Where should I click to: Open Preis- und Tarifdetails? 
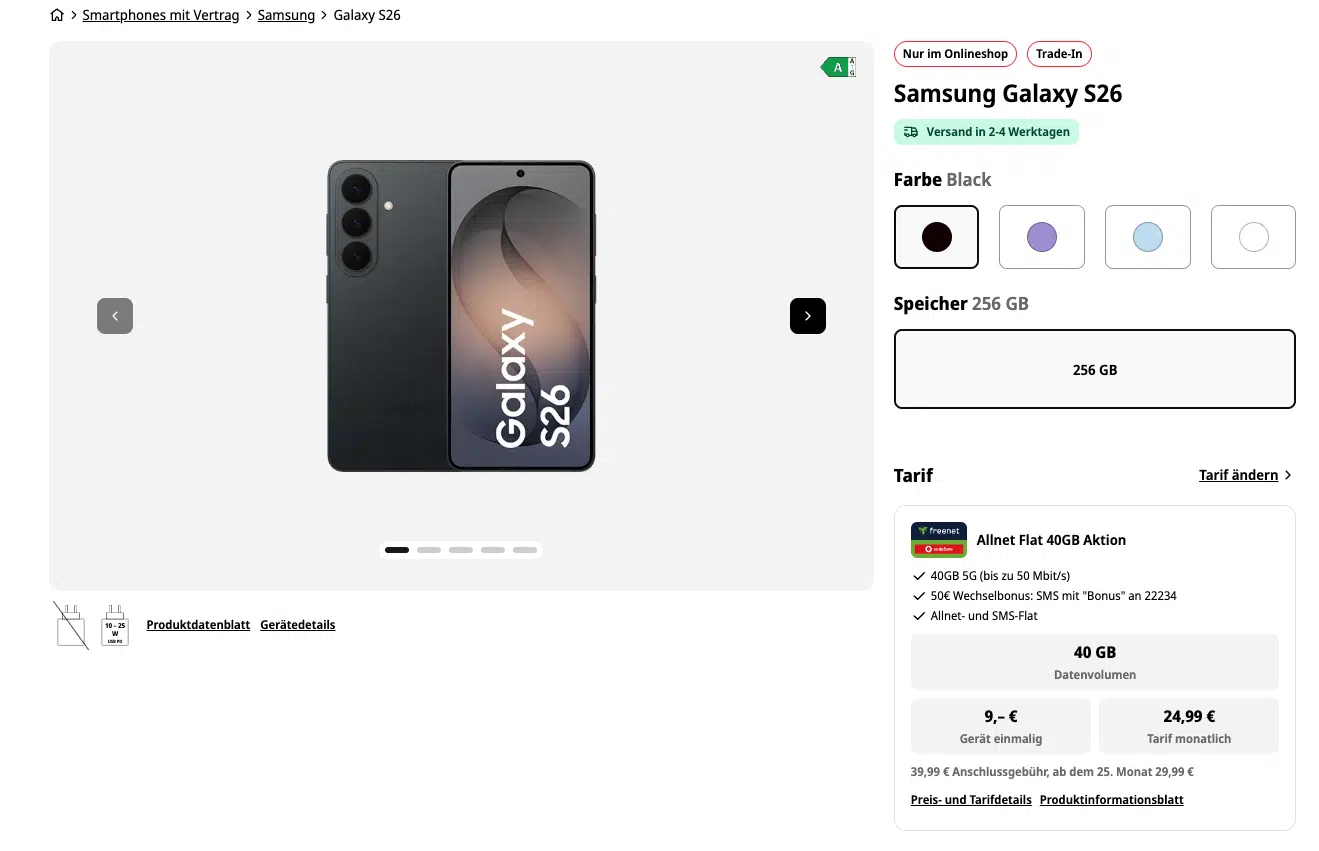coord(970,800)
